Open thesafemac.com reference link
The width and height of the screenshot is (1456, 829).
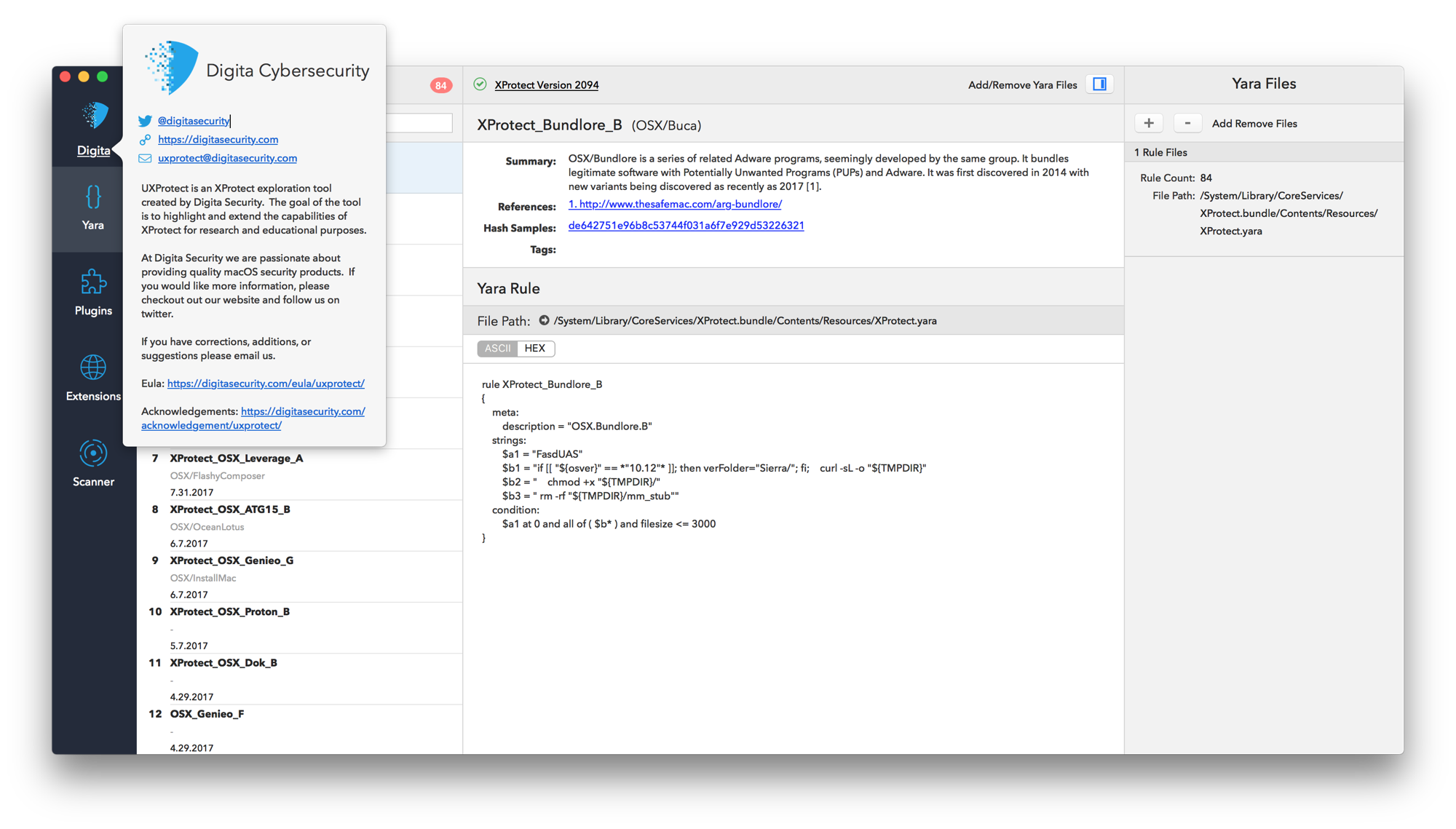point(675,205)
